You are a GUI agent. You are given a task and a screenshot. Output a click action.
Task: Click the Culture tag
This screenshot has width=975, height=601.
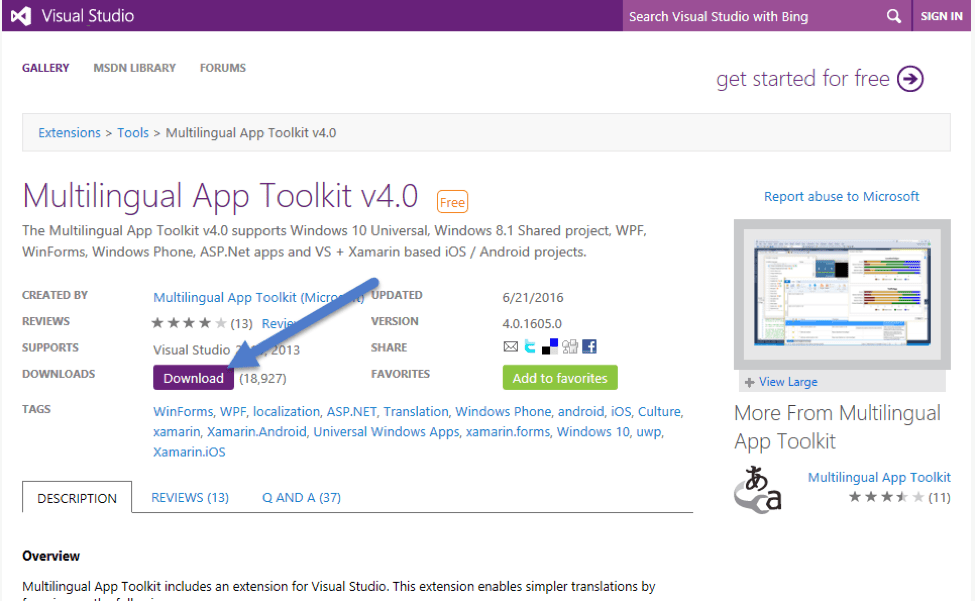coord(659,411)
